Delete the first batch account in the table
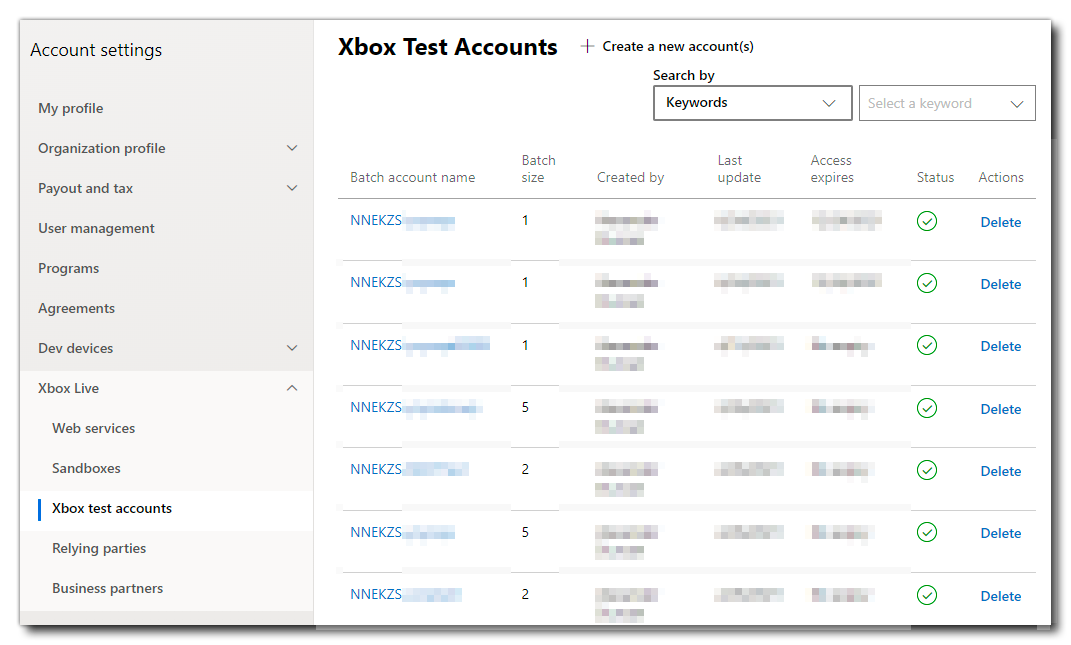1071x645 pixels. pyautogui.click(x=1001, y=222)
